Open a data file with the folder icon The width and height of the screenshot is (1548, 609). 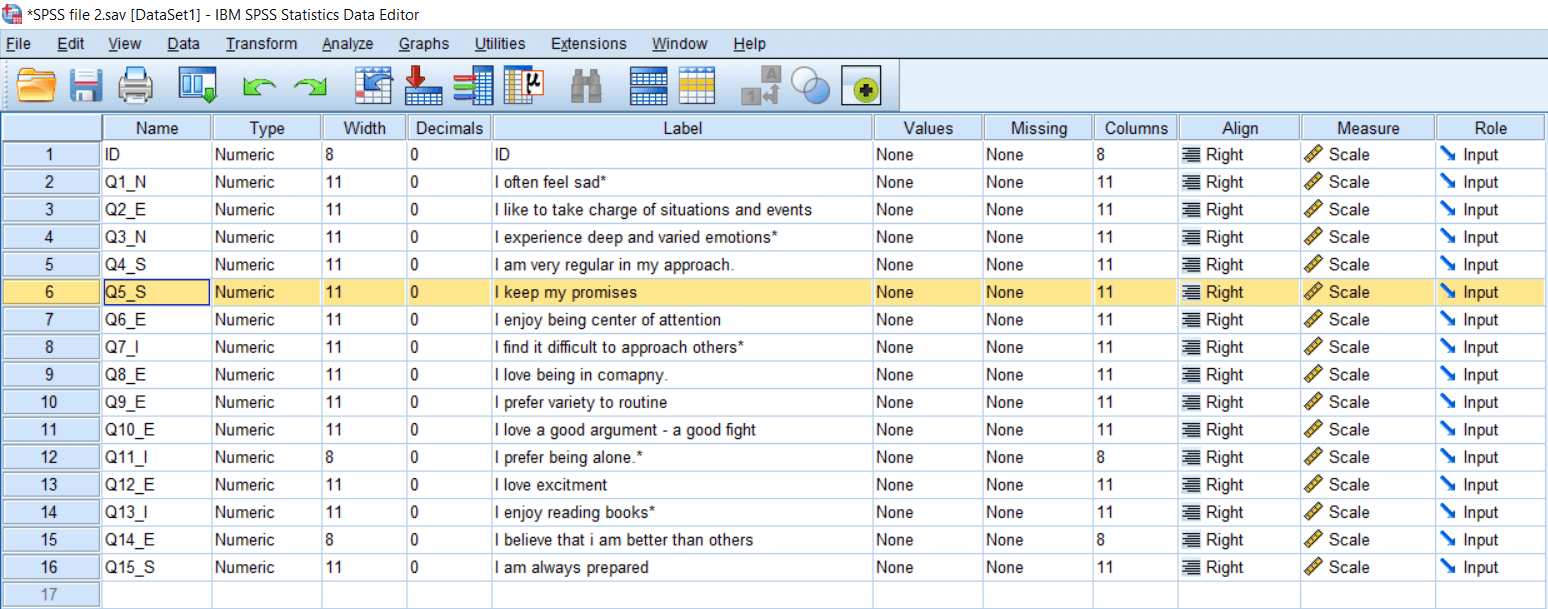pos(37,86)
